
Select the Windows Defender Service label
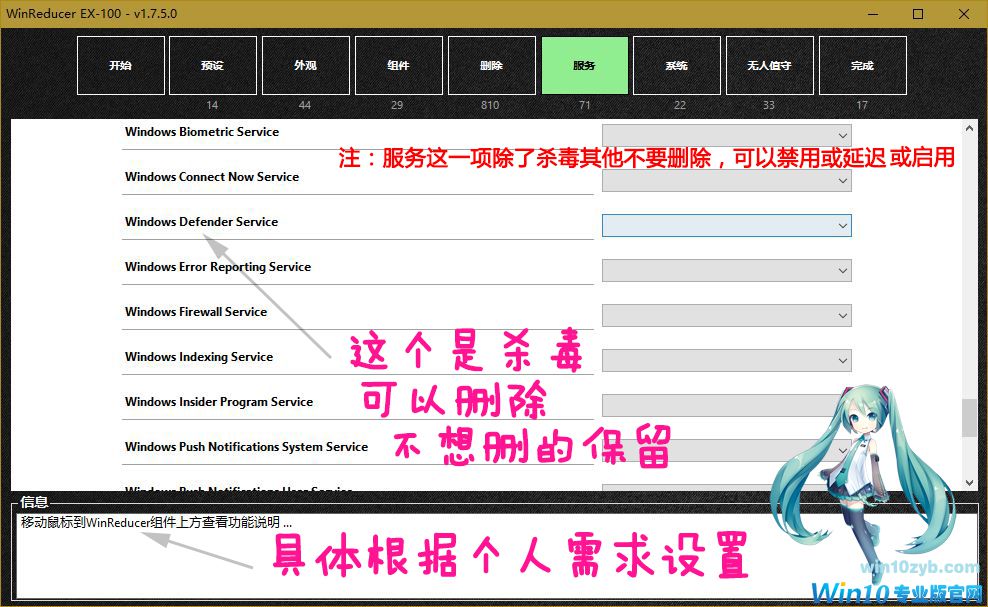201,222
